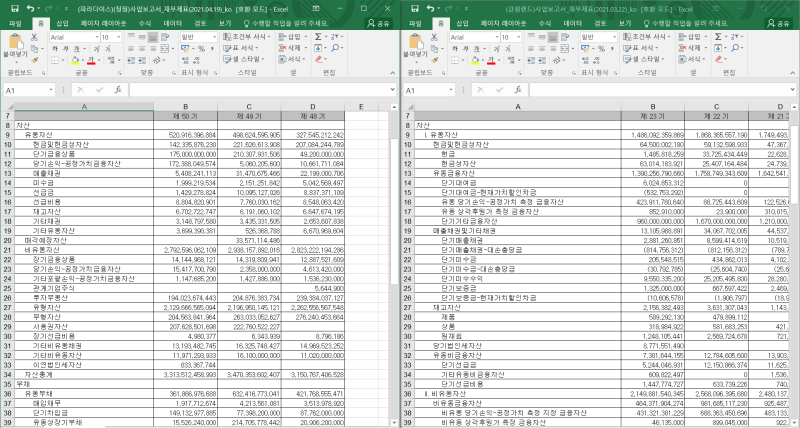The image size is (800, 428).
Task: Select cell with 520,916,396,884 in left sheet
Action: (186, 135)
